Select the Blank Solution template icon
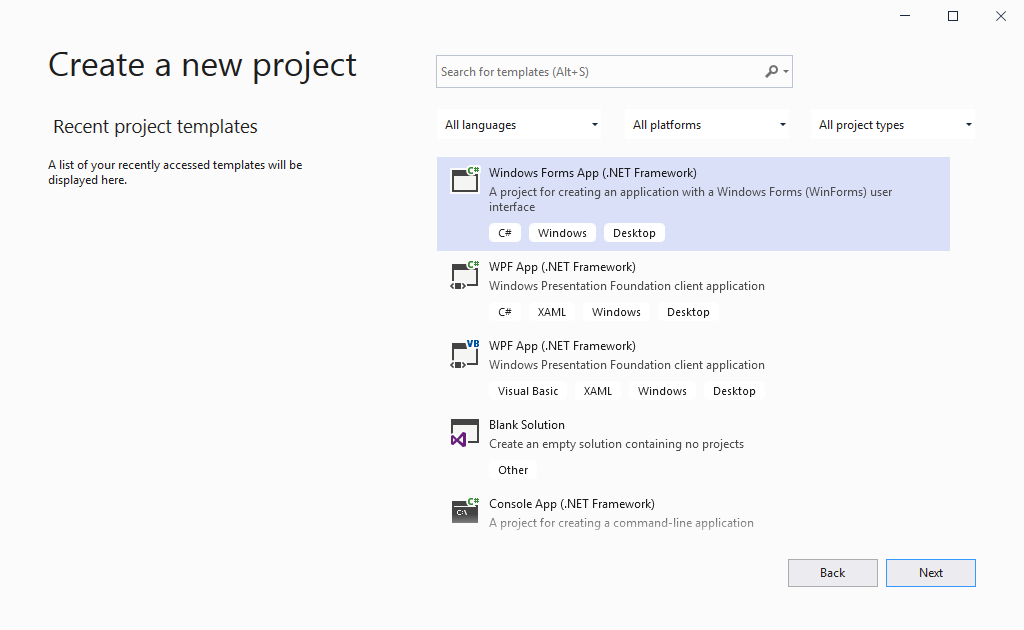The width and height of the screenshot is (1024, 630). tap(465, 433)
